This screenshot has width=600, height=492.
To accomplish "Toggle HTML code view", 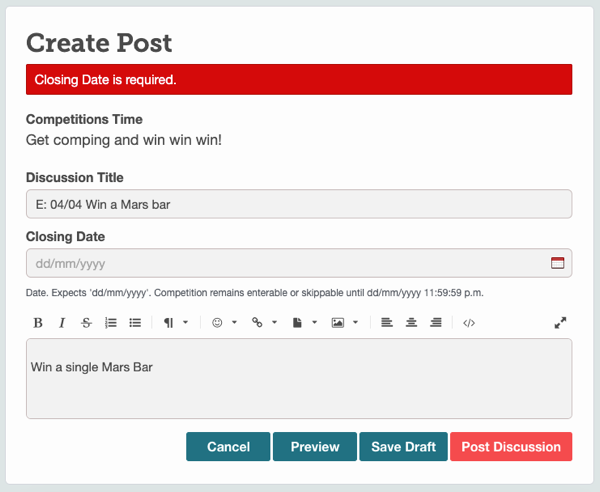I will tap(469, 323).
